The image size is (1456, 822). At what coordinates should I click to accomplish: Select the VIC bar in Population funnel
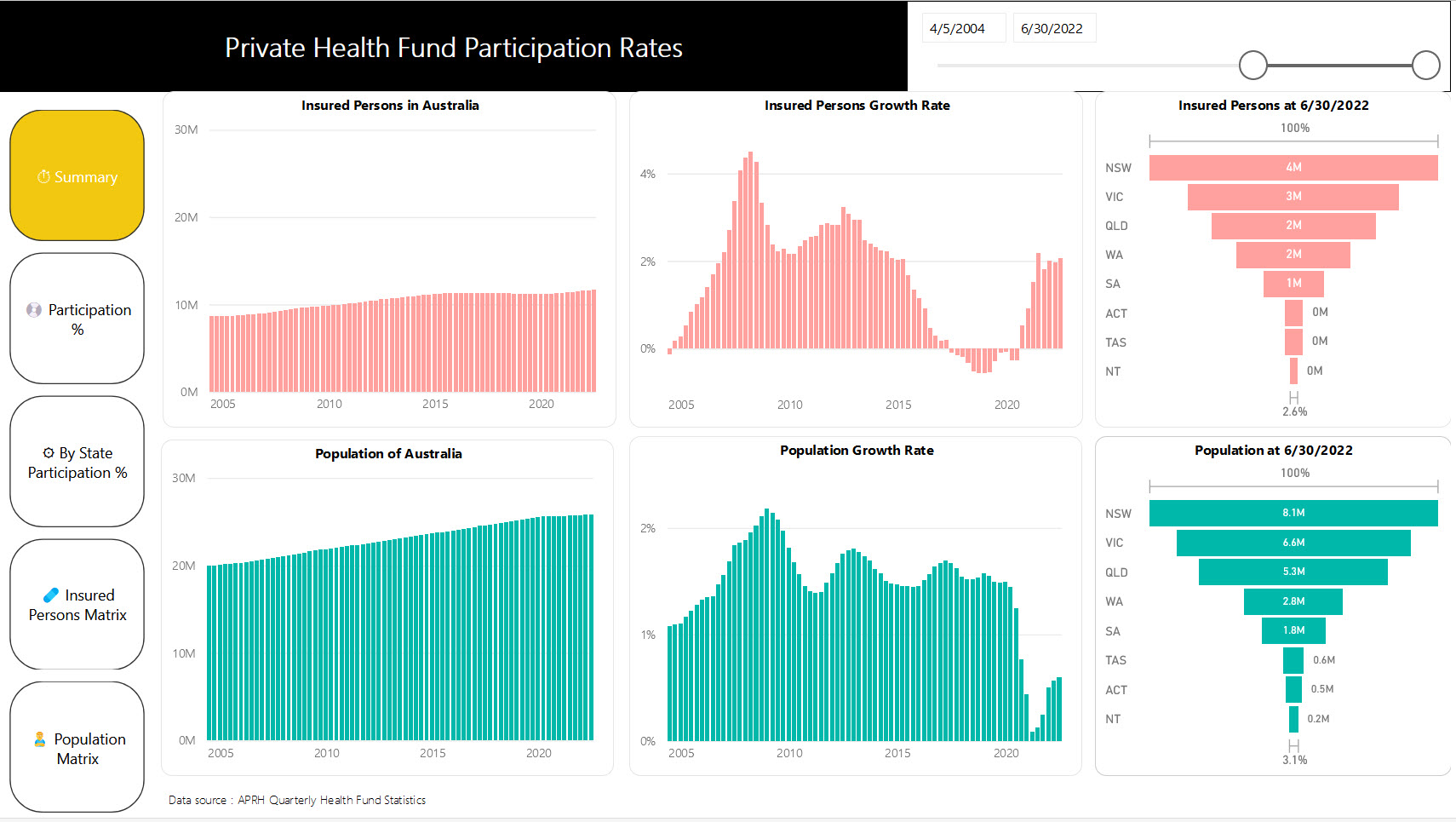click(1293, 543)
